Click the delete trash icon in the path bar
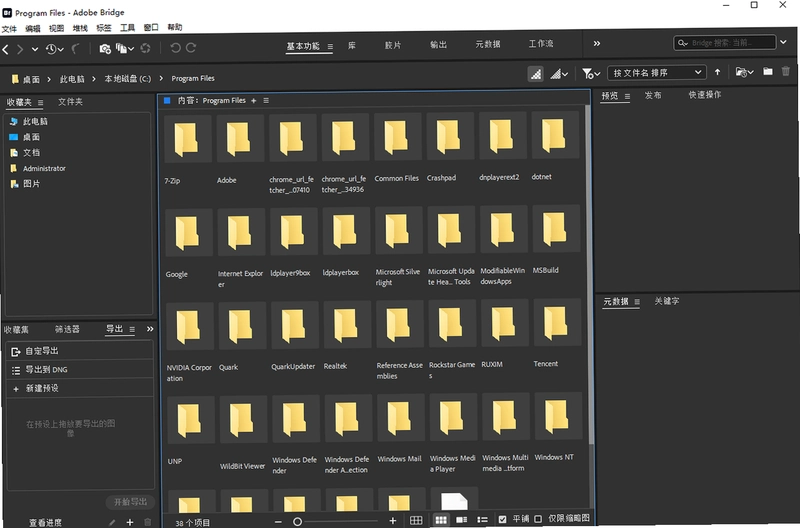 [786, 71]
